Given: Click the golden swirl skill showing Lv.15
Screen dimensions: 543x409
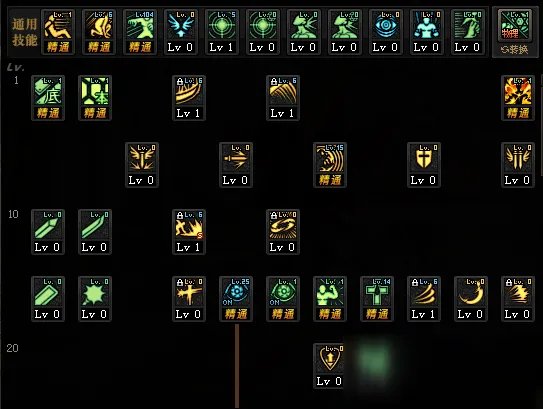Looking at the screenshot, I should (330, 165).
